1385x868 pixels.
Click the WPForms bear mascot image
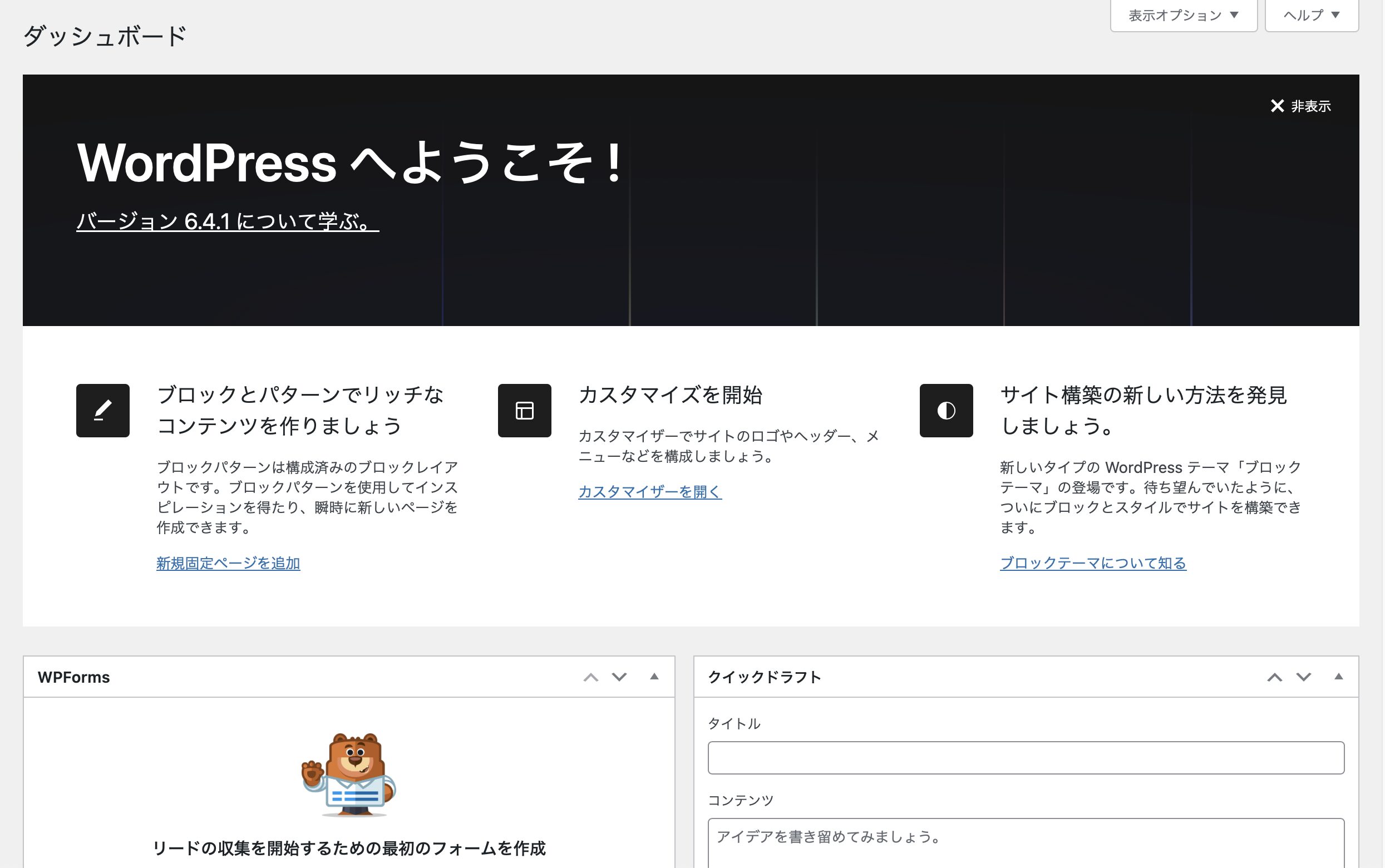point(349,775)
